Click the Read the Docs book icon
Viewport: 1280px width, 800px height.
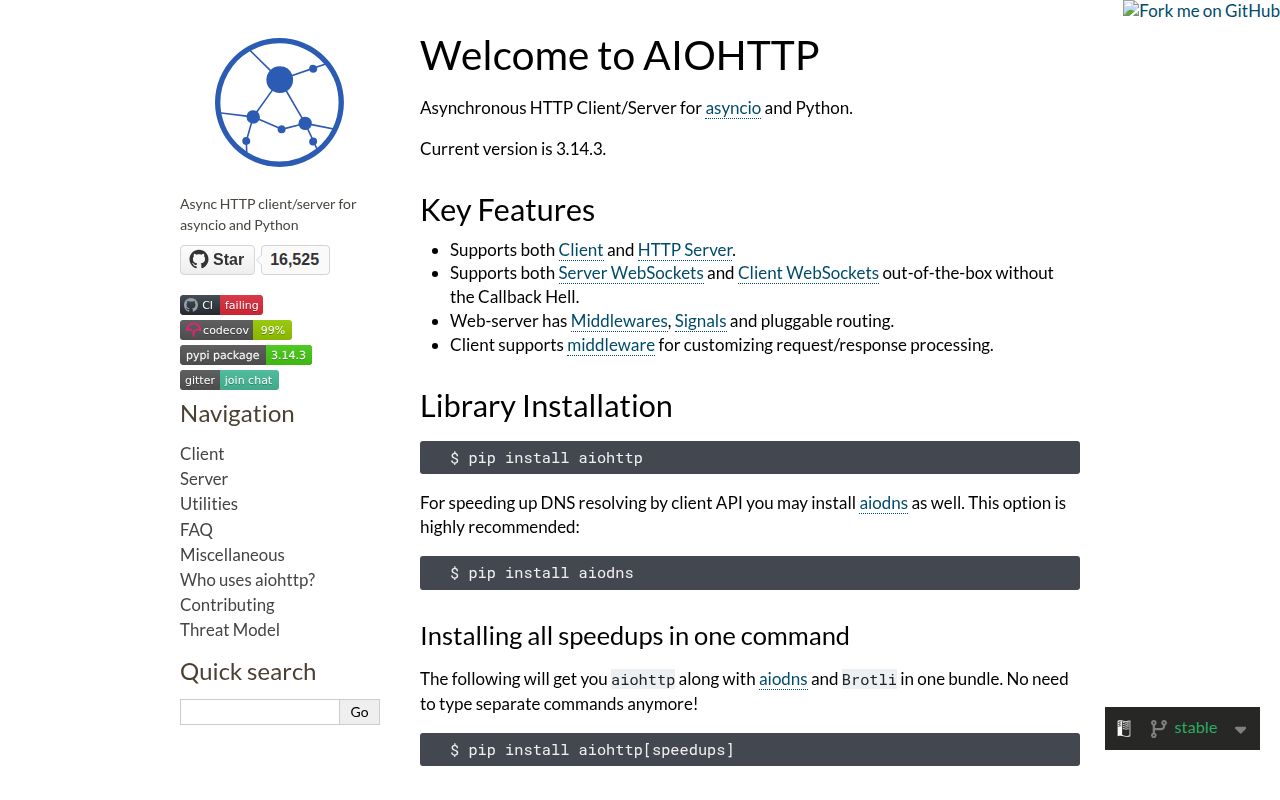[1124, 729]
